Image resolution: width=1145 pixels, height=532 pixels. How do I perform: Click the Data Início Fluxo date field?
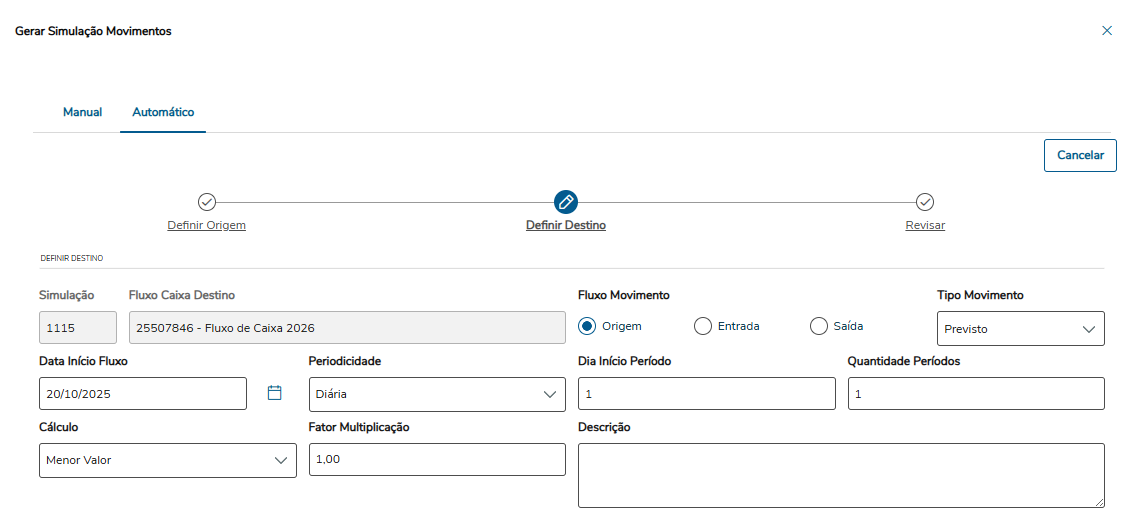[142, 394]
